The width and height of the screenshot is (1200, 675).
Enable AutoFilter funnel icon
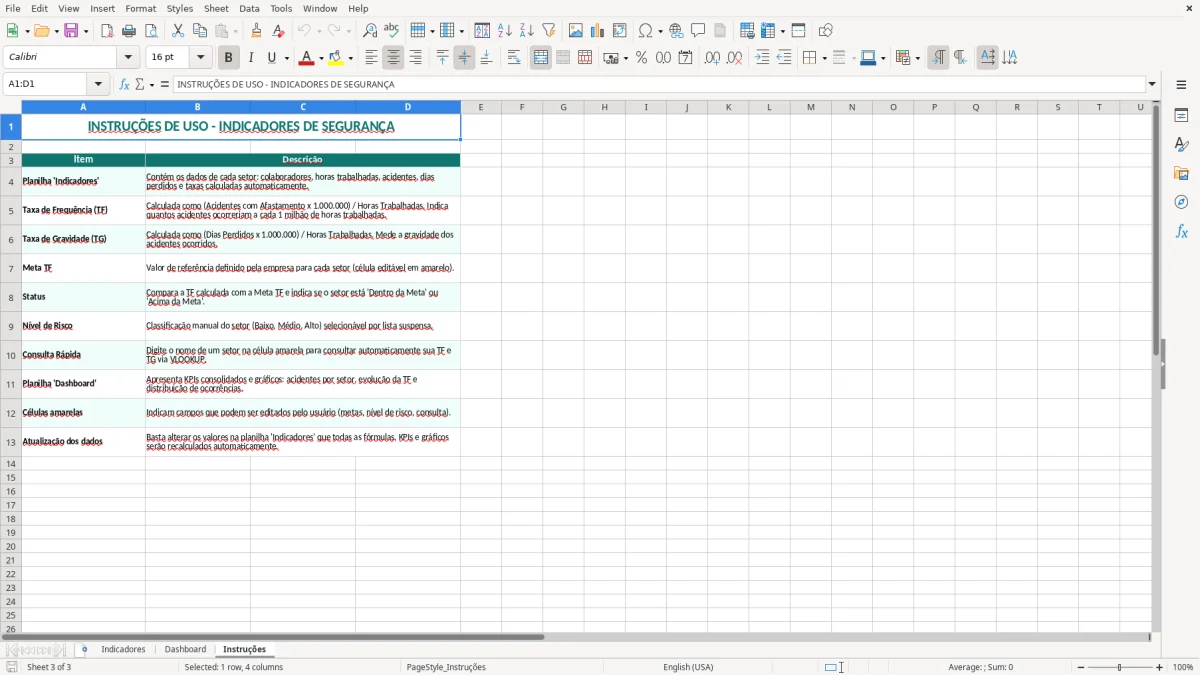click(549, 31)
